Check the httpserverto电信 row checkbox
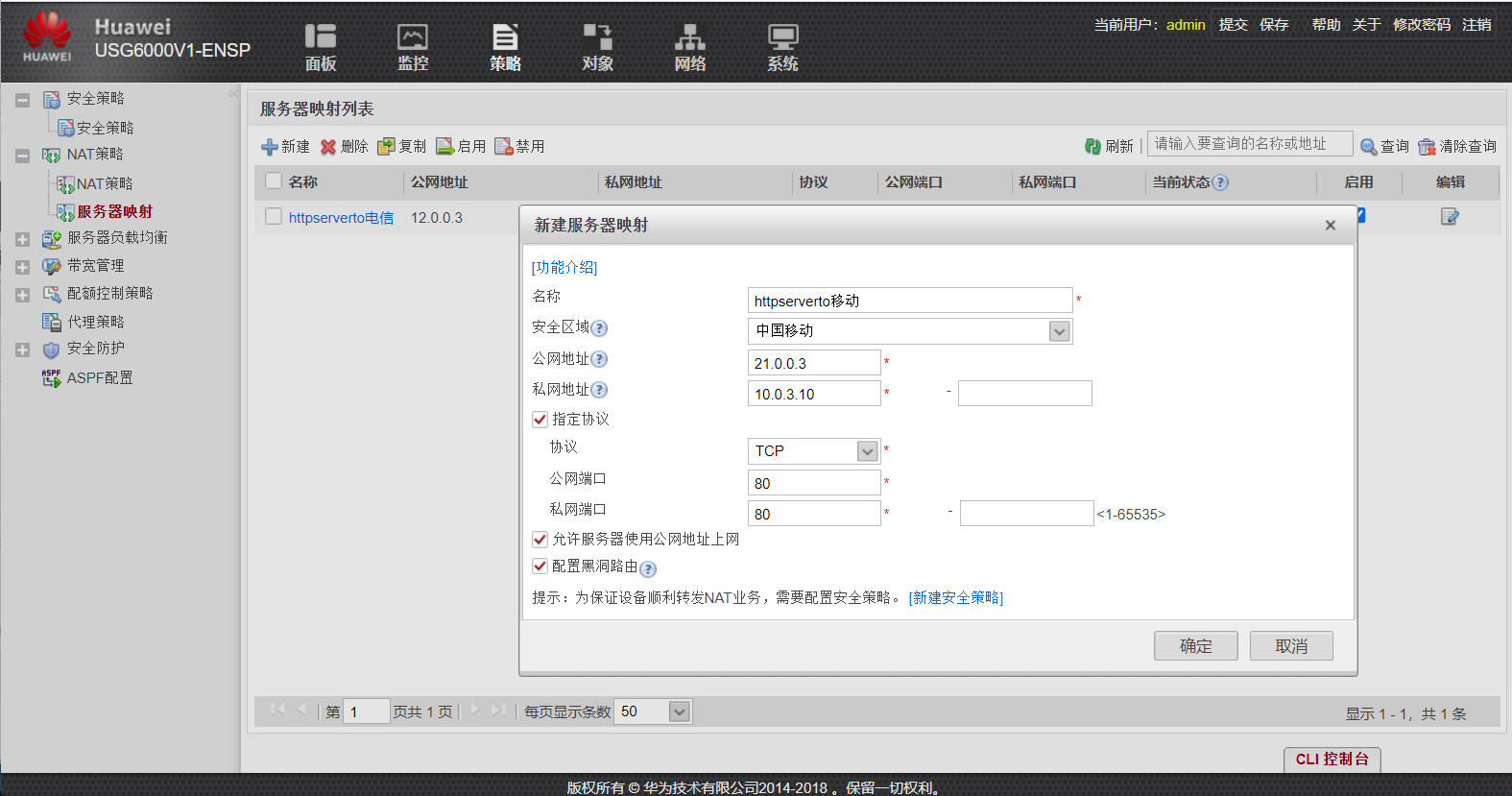This screenshot has width=1512, height=796. [274, 217]
